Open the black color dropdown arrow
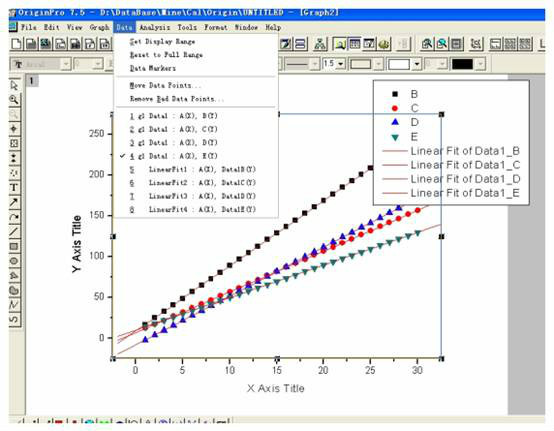554x431 pixels. 481,64
